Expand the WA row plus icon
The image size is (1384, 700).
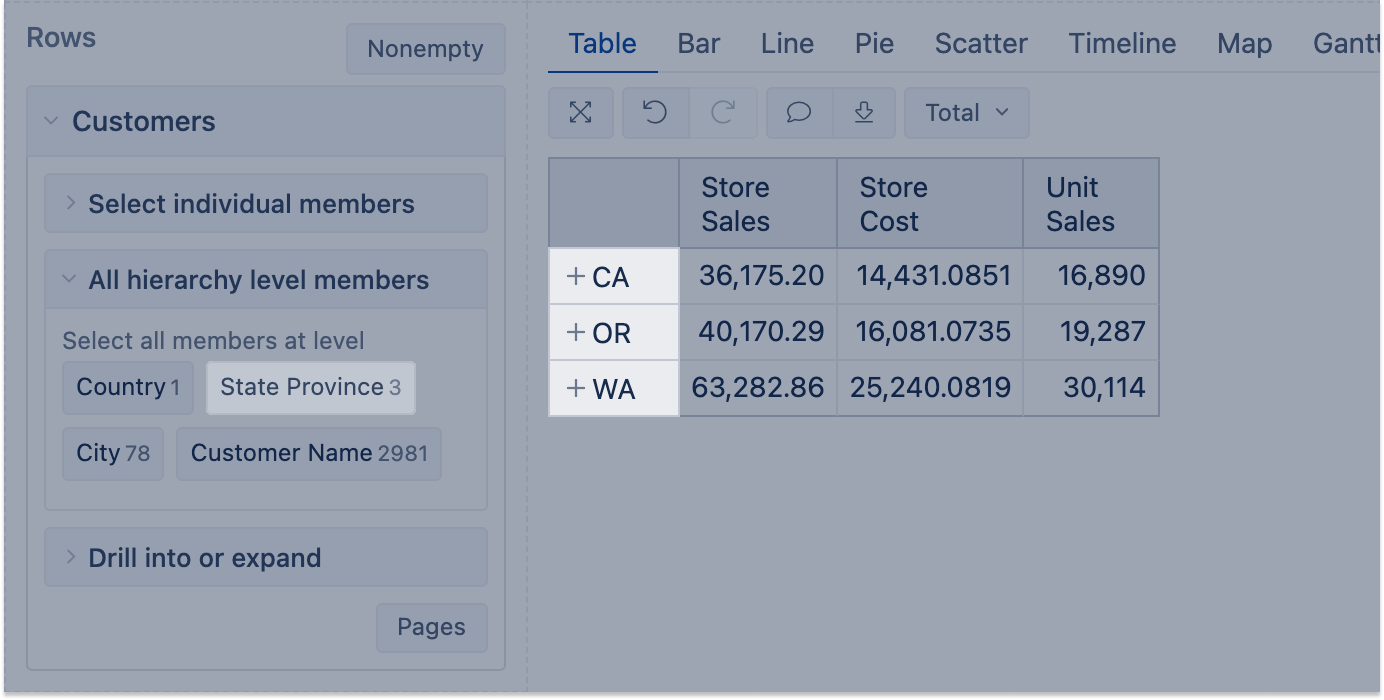[x=575, y=389]
